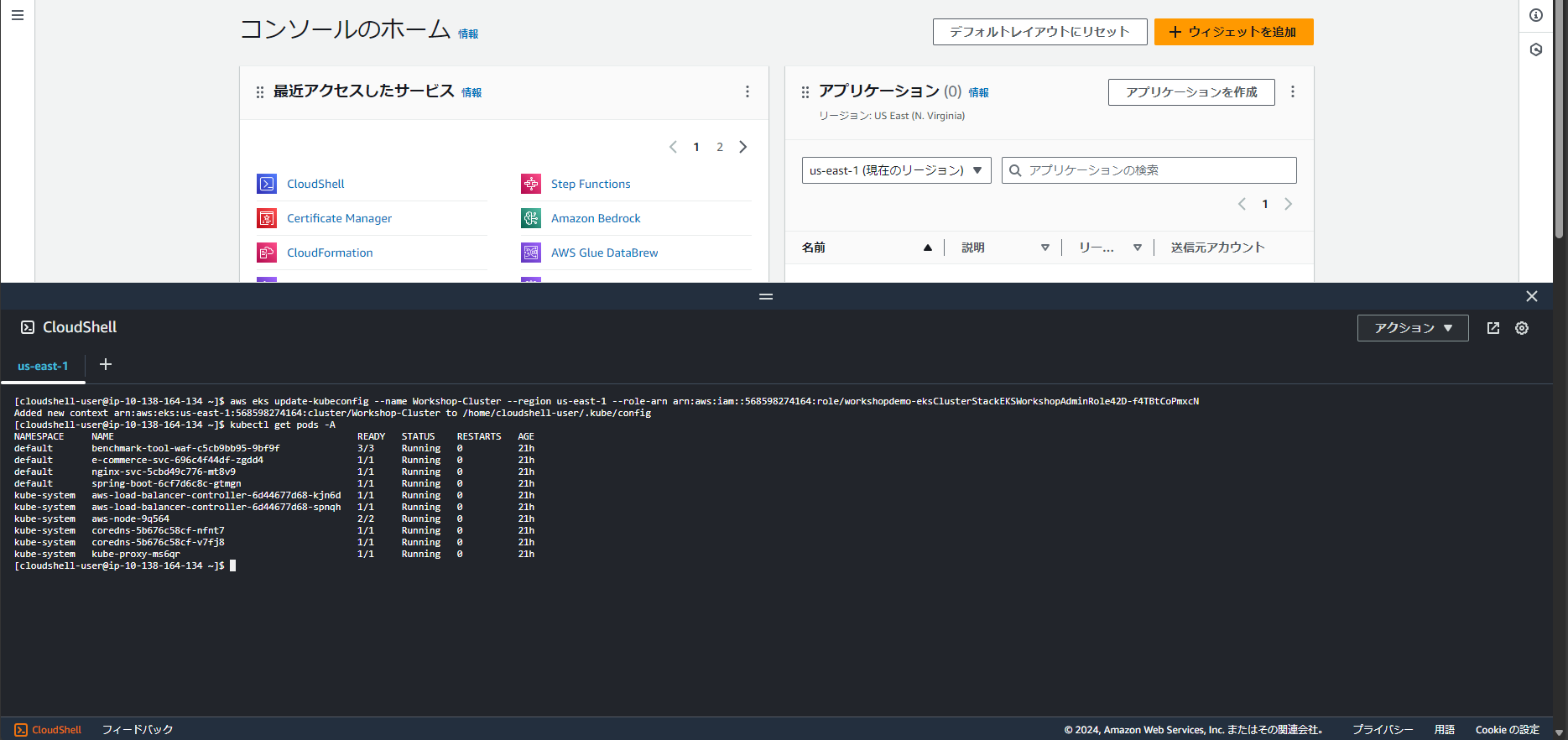
Task: Open the us-east-1 region selector dropdown
Action: click(897, 170)
